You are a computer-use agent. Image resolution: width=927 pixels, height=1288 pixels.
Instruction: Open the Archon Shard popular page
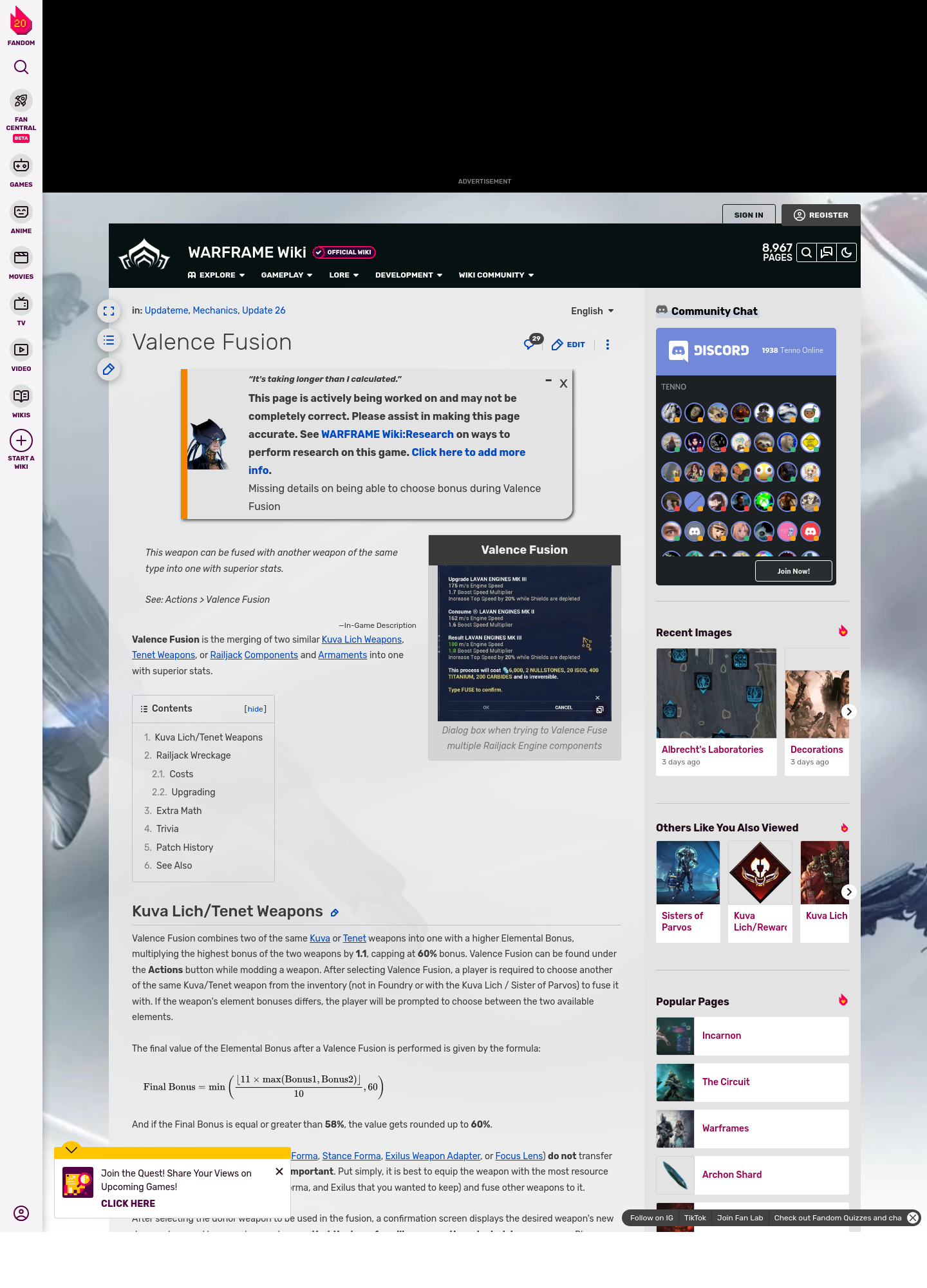(x=753, y=1175)
